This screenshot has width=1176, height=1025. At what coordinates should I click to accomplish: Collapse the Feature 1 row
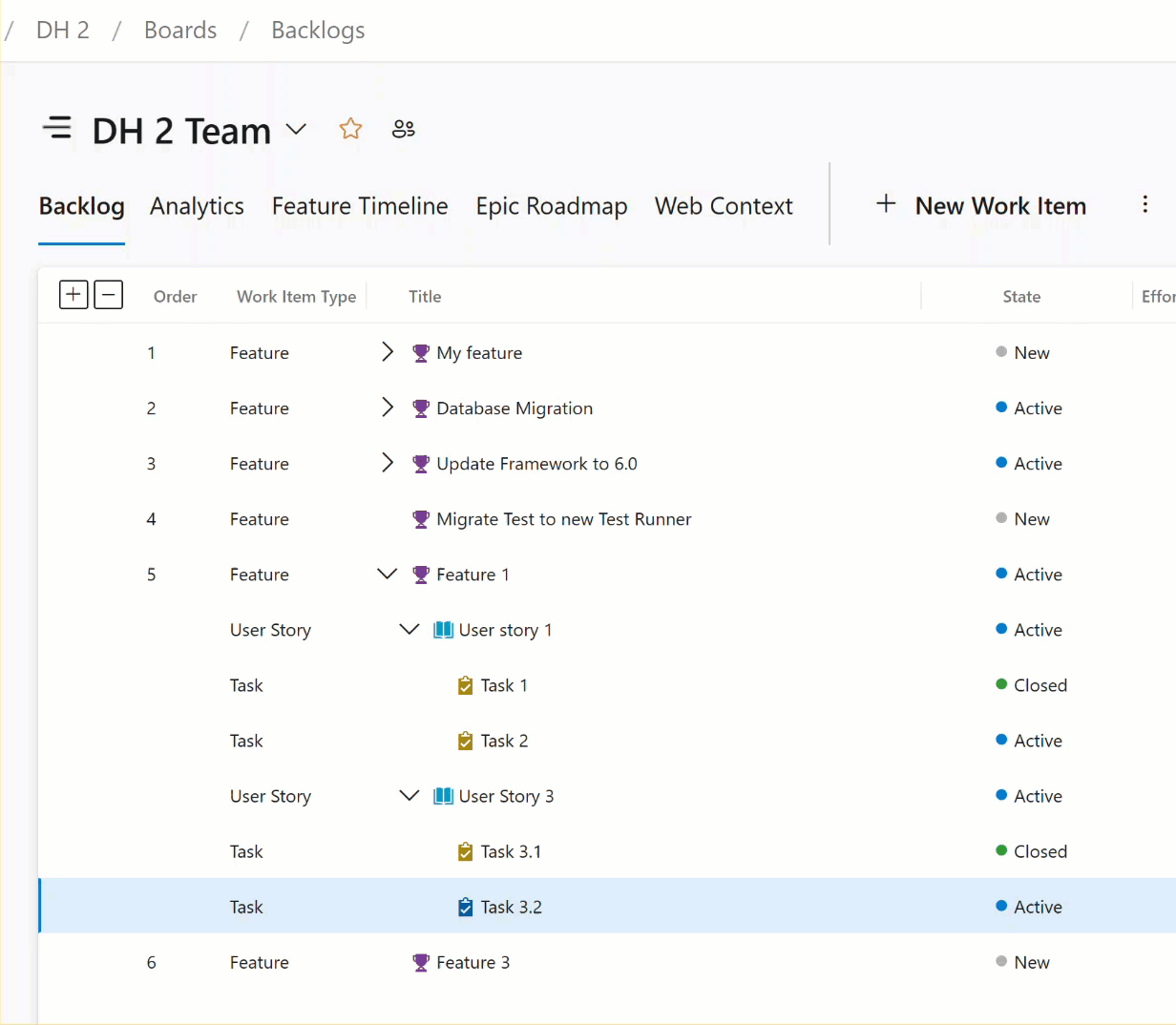pos(387,574)
